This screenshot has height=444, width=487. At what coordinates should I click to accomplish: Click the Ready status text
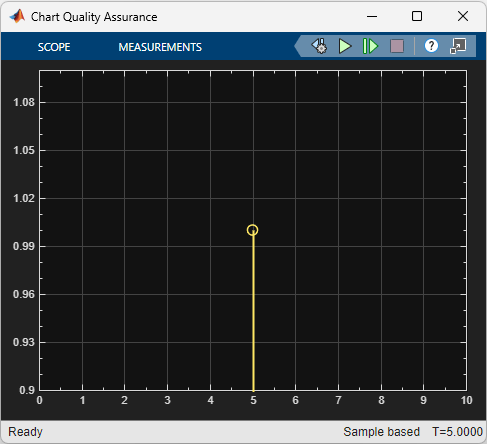point(25,432)
